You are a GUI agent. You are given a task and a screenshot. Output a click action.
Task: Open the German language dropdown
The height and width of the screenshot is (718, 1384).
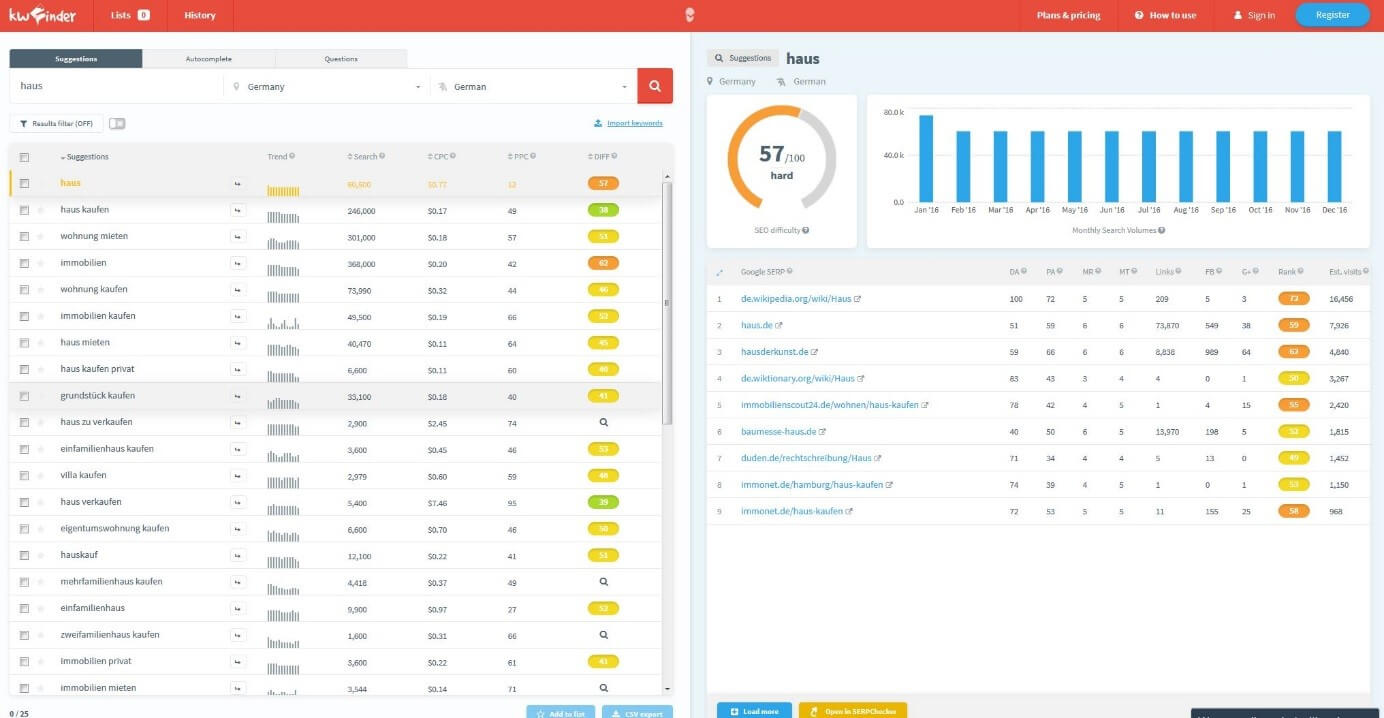tap(533, 86)
